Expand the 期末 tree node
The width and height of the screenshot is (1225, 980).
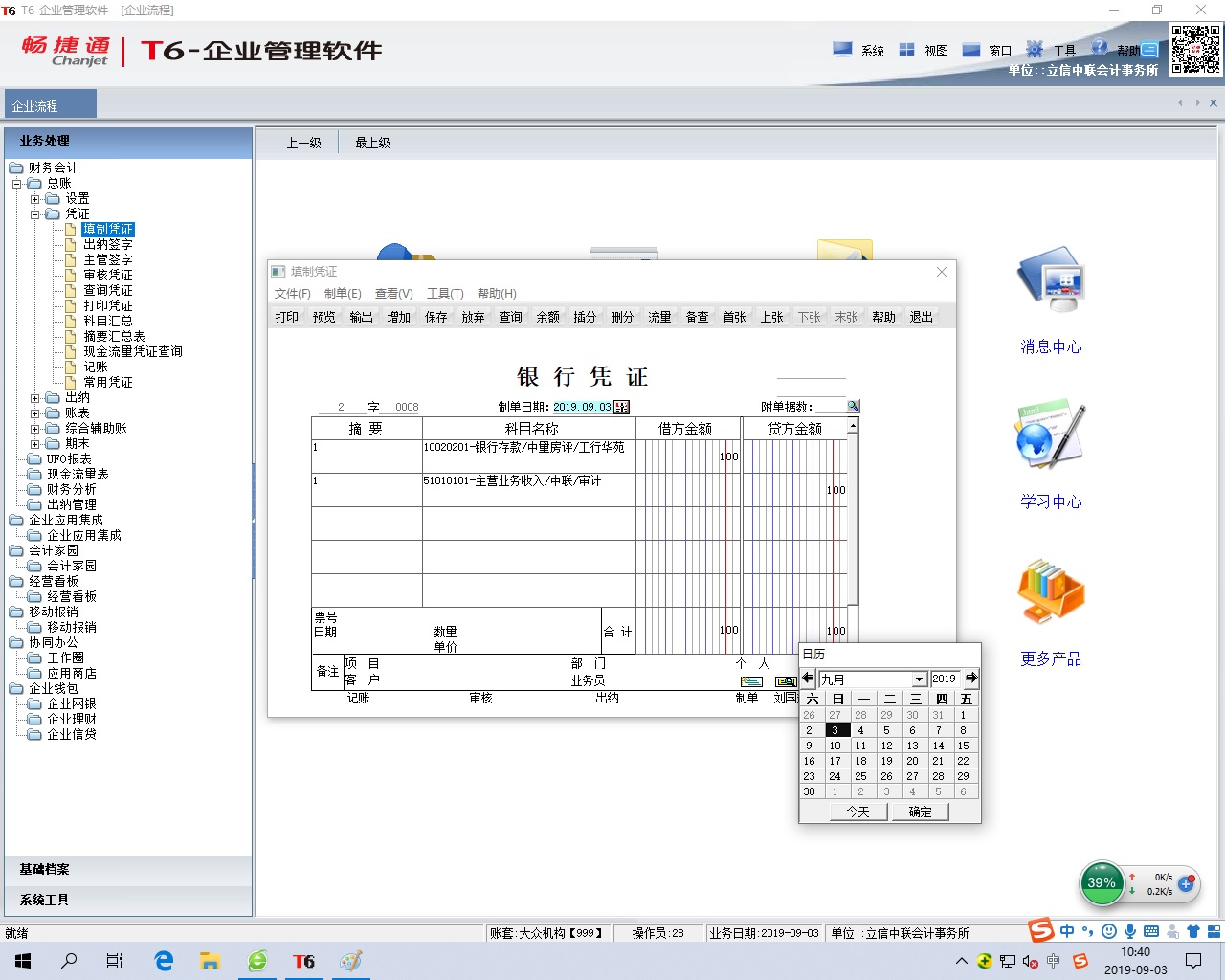pyautogui.click(x=34, y=444)
